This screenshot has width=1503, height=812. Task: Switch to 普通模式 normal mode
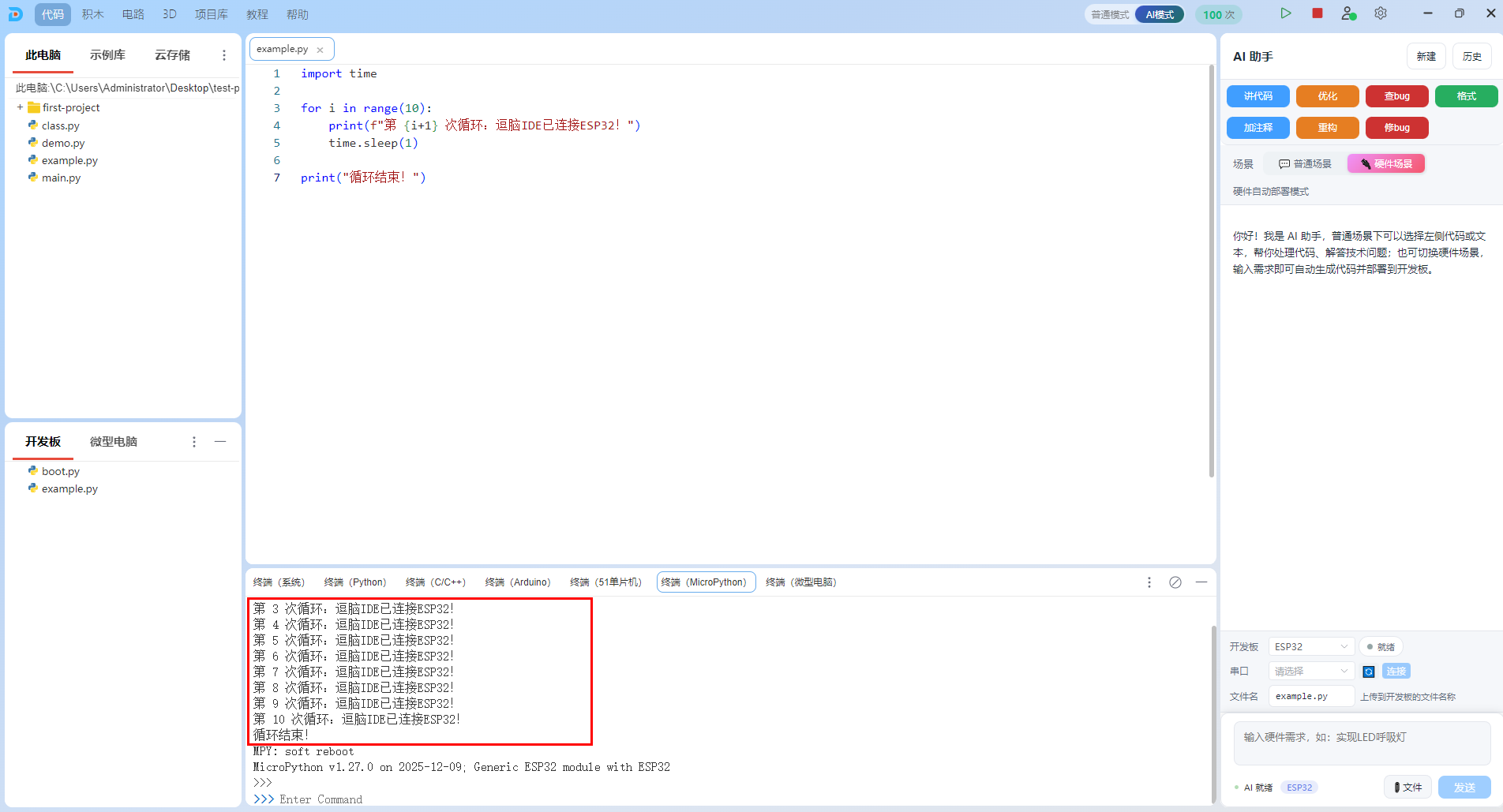tap(1110, 15)
